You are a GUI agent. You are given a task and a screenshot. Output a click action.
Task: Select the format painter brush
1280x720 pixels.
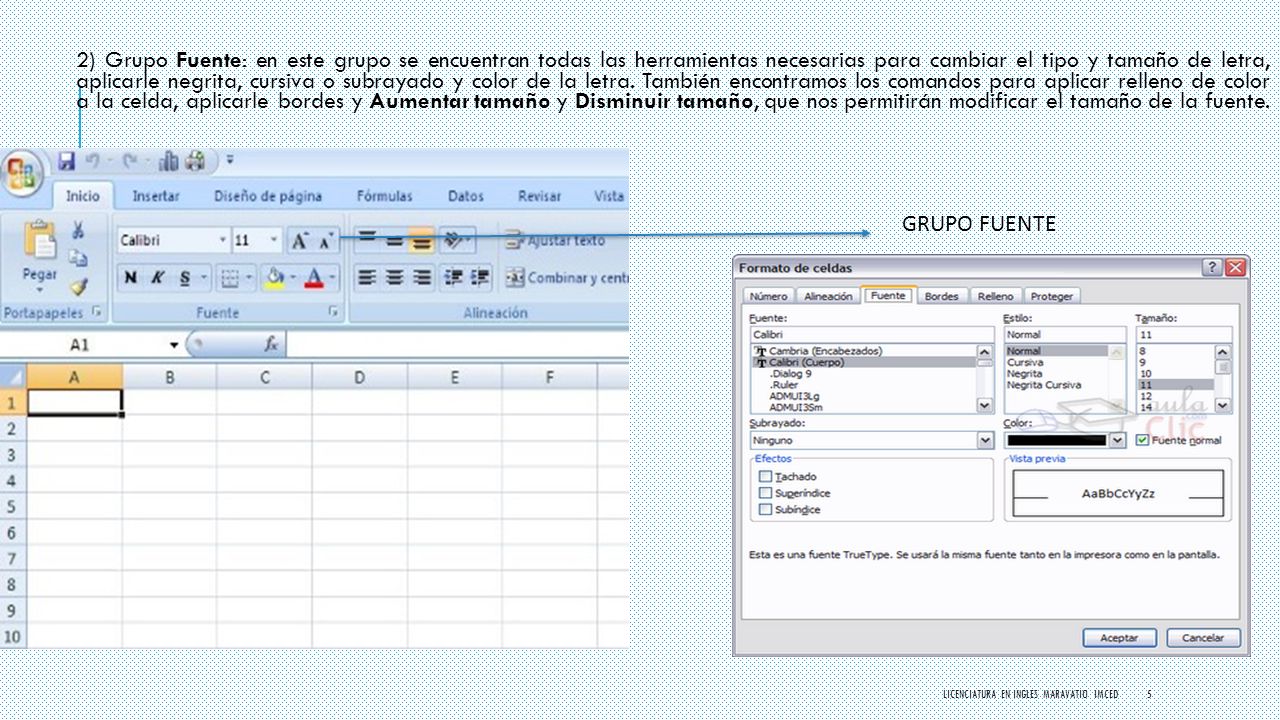coord(78,286)
